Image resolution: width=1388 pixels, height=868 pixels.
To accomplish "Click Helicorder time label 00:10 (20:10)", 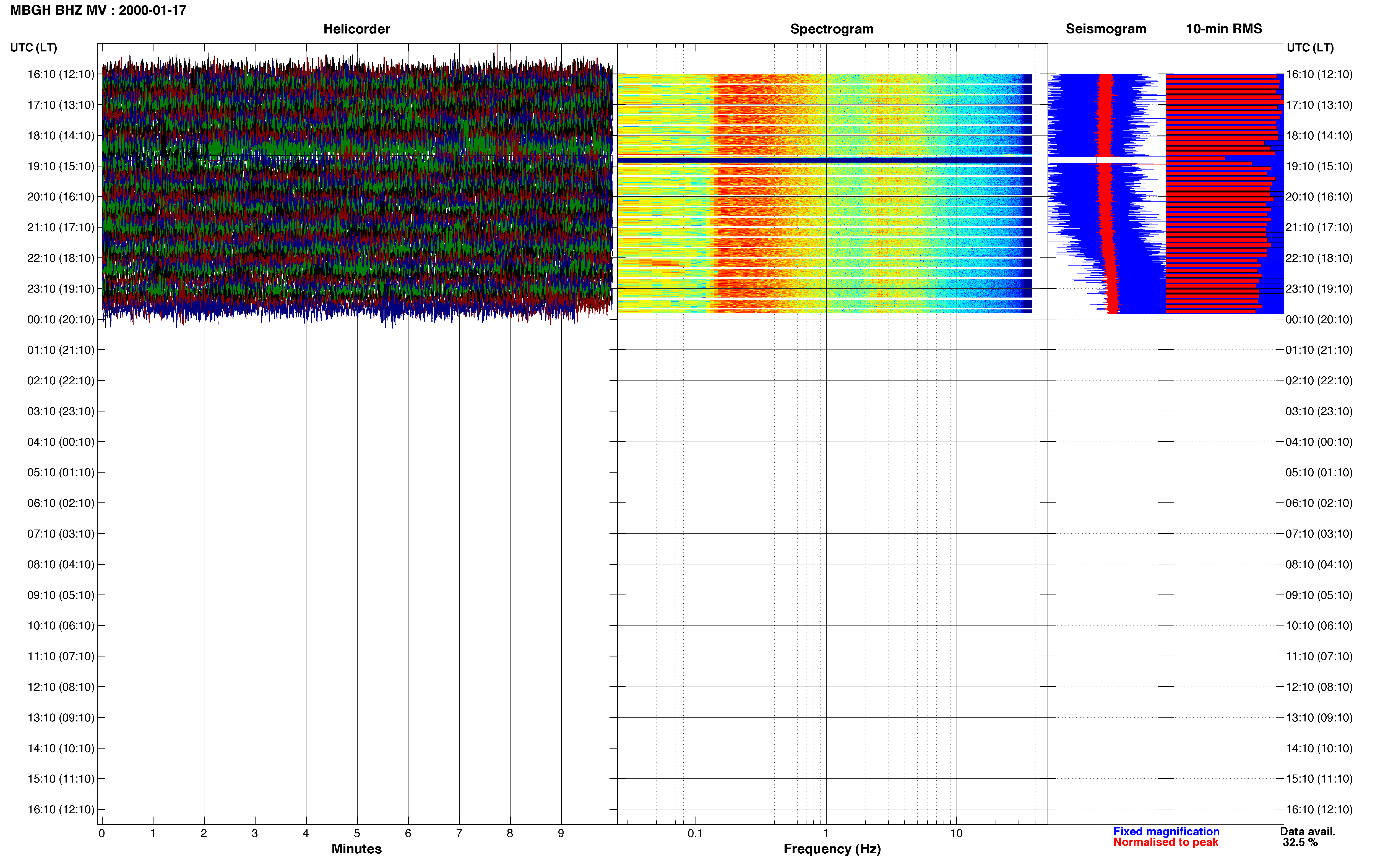I will pyautogui.click(x=61, y=320).
